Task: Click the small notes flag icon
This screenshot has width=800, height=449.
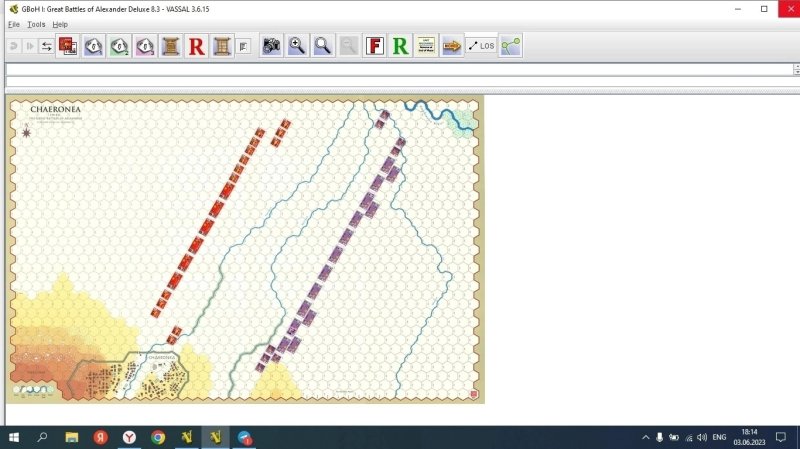Action: (243, 46)
